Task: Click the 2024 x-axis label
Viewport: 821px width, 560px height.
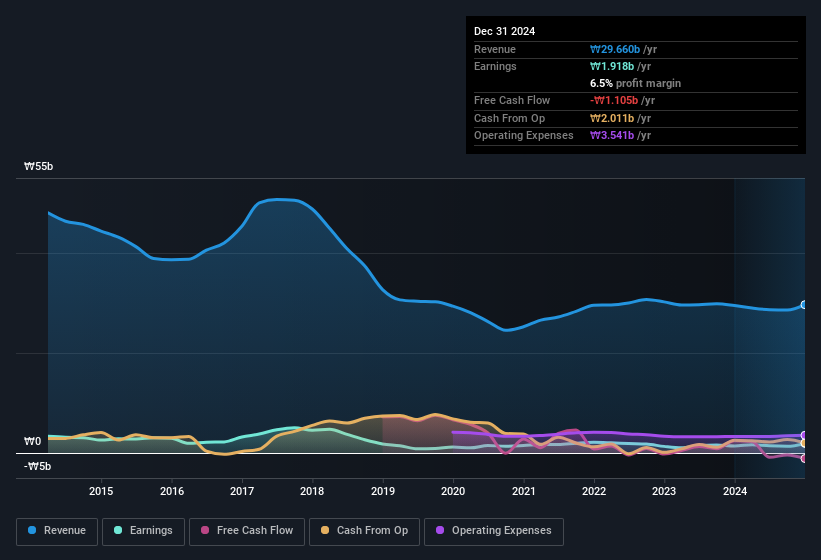Action: click(x=735, y=491)
